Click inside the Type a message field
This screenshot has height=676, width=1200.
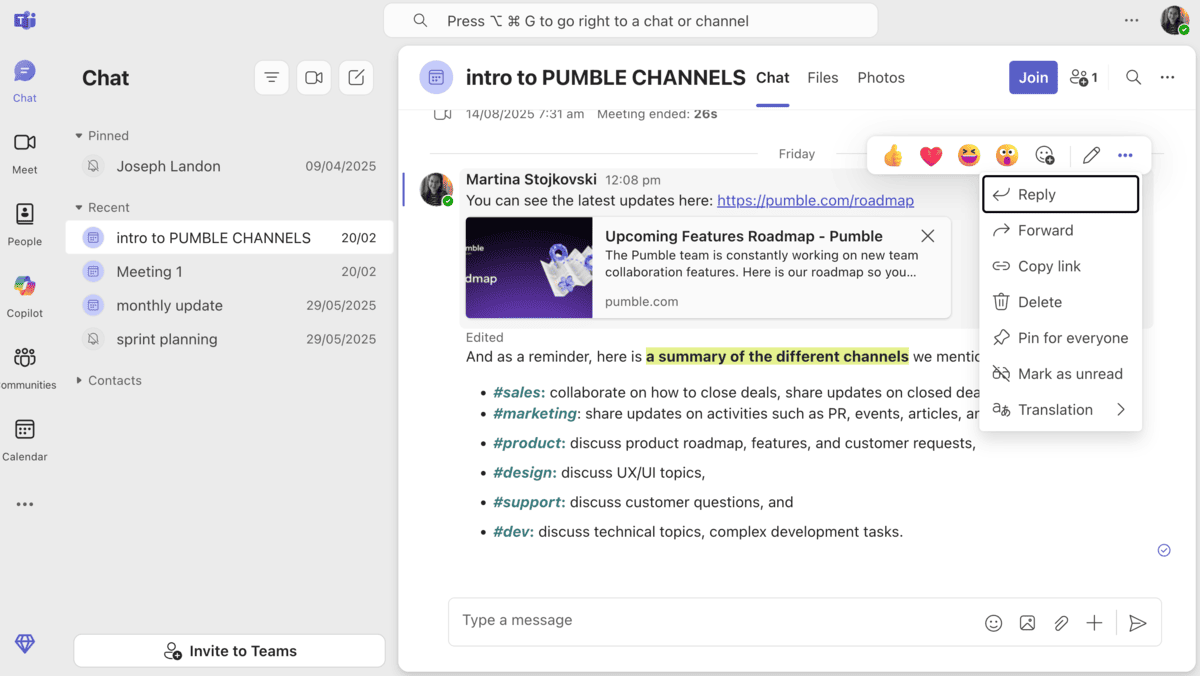700,622
